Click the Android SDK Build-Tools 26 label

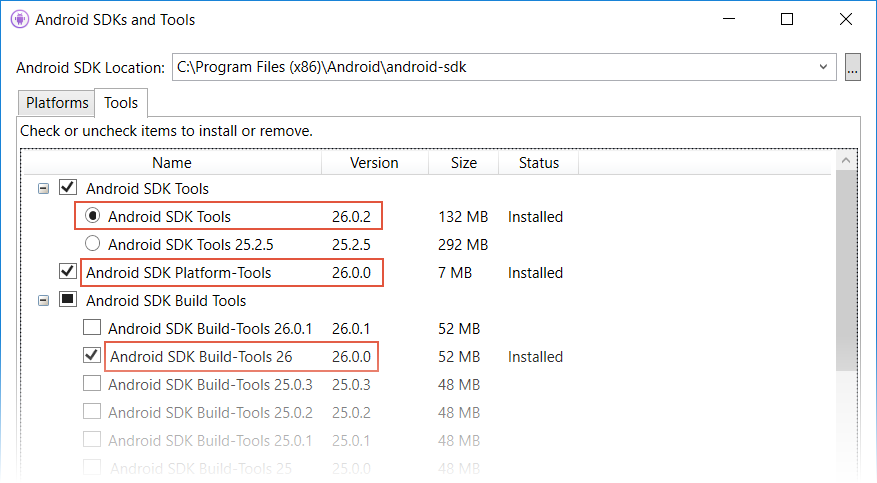(201, 357)
